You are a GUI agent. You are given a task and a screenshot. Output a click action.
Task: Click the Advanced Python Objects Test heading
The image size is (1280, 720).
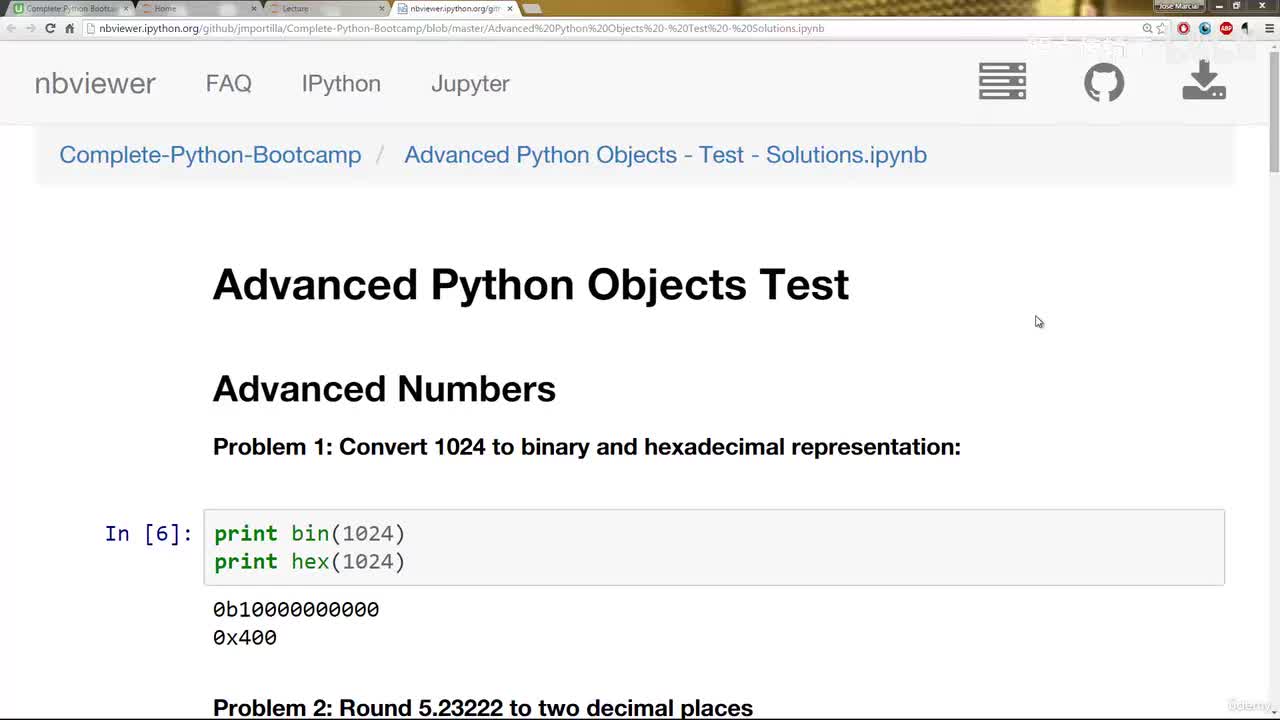pyautogui.click(x=531, y=285)
